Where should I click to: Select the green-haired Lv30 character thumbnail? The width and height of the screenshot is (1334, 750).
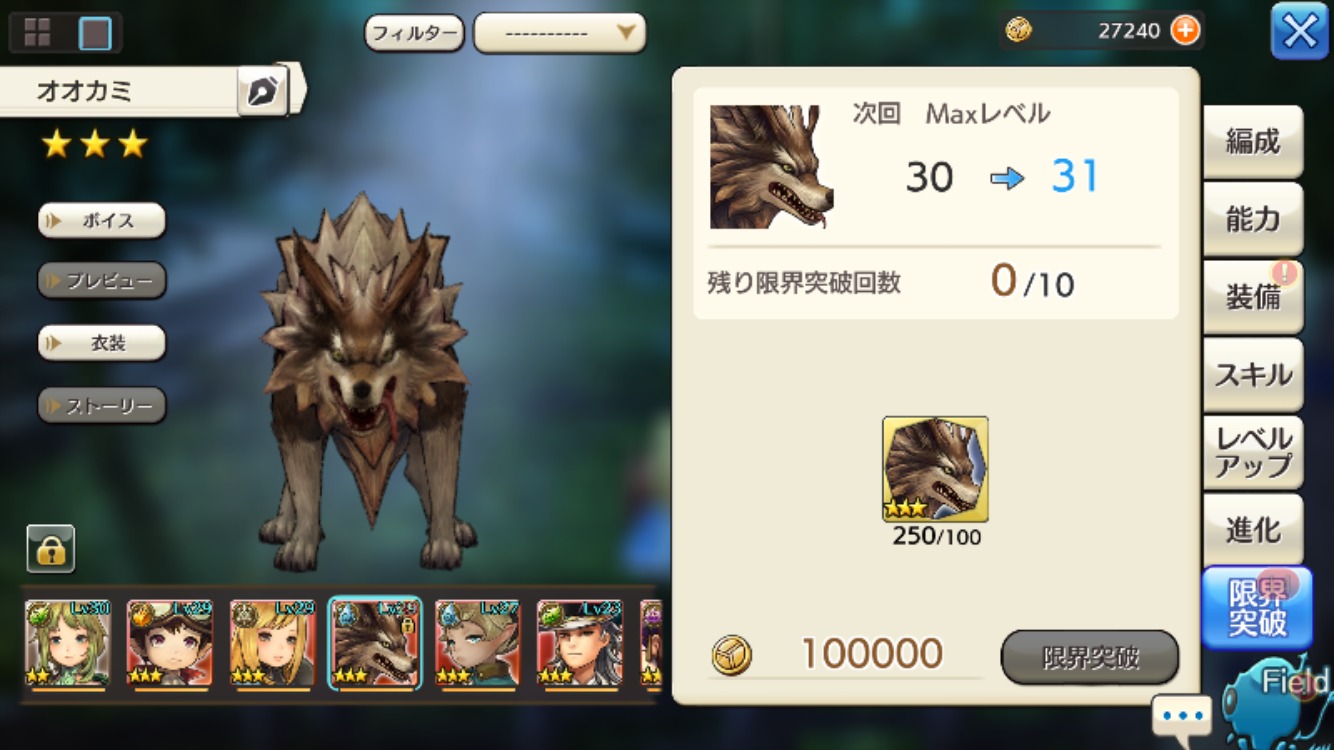(x=67, y=644)
